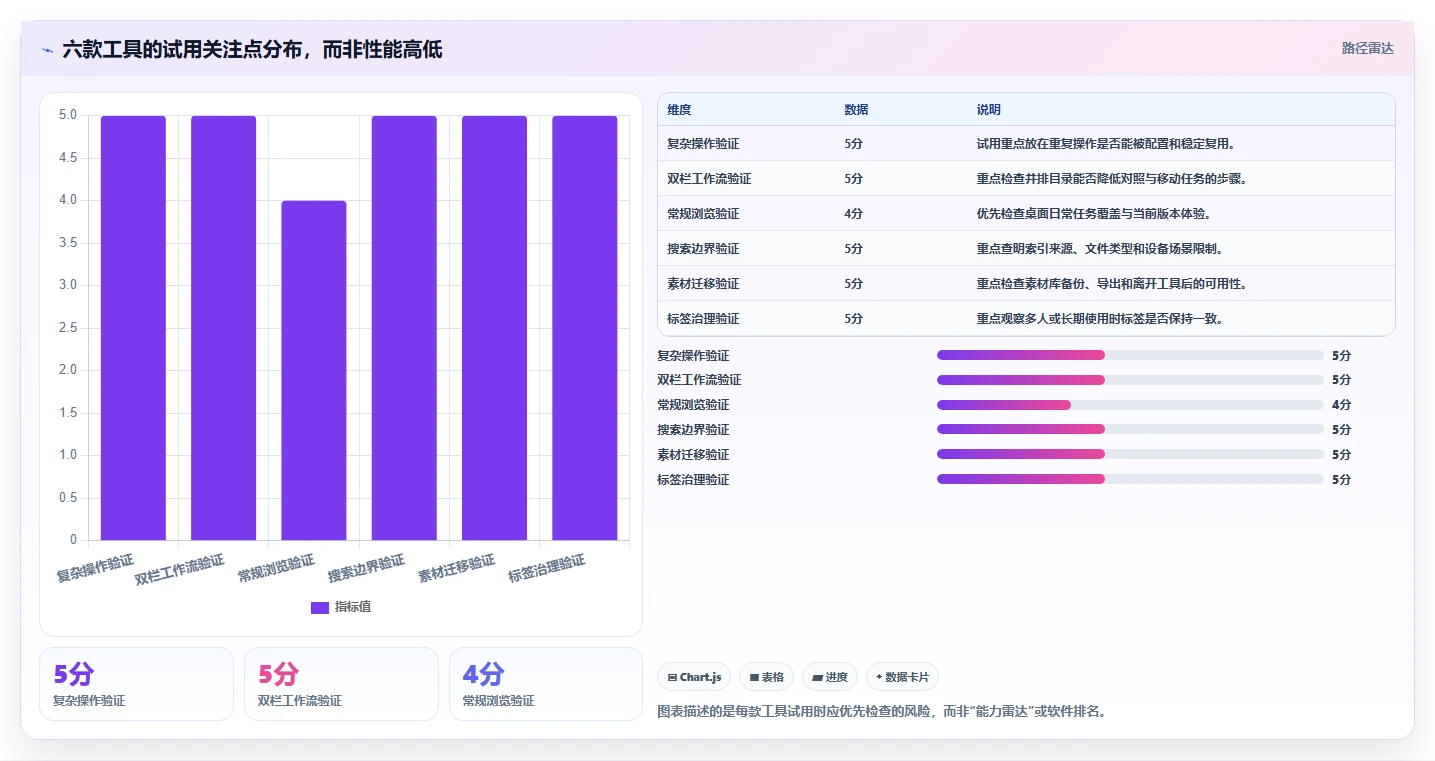Click the 素材迁移验证 progress bar

[x=1130, y=454]
